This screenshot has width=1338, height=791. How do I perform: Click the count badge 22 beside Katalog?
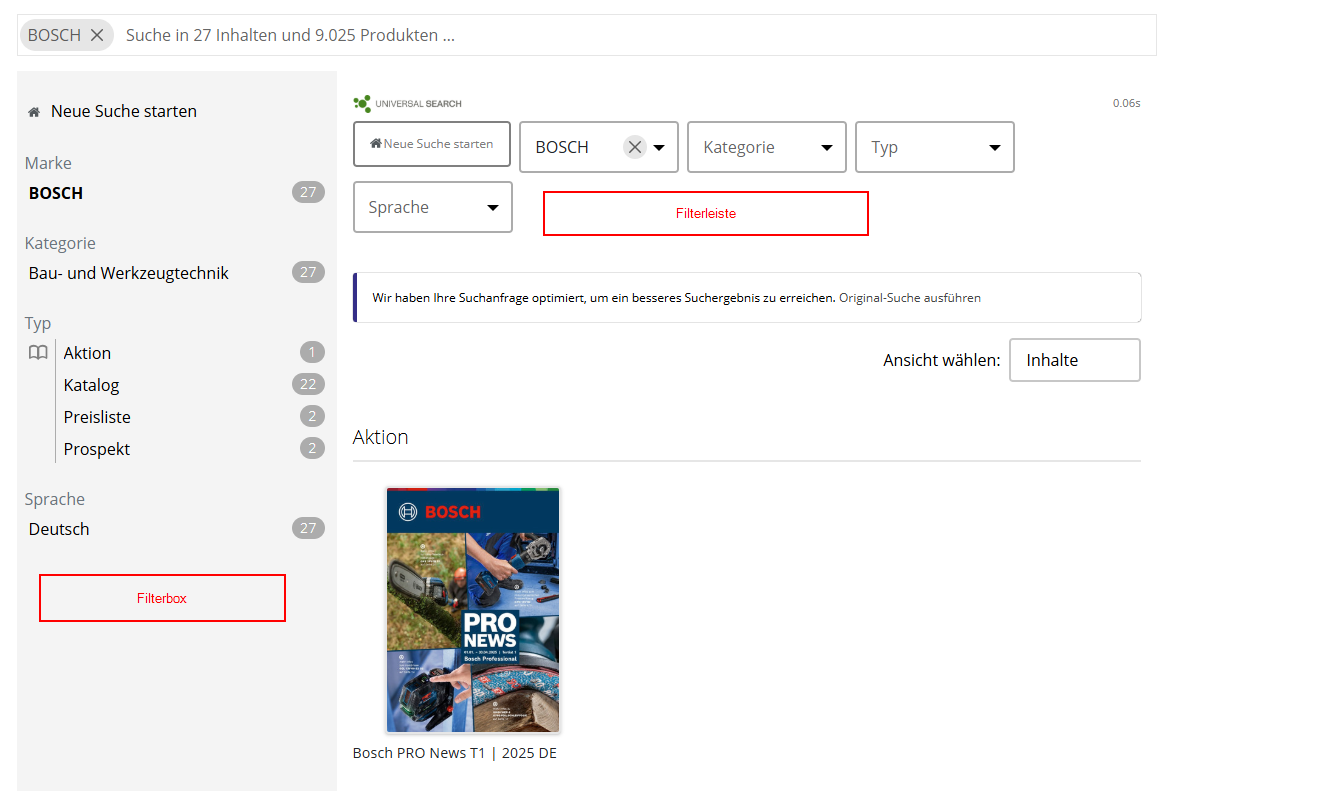click(308, 384)
